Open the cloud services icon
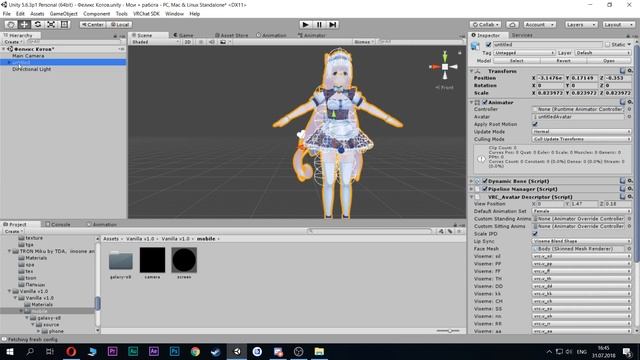Viewport: 640px width, 360px height. (x=512, y=24)
